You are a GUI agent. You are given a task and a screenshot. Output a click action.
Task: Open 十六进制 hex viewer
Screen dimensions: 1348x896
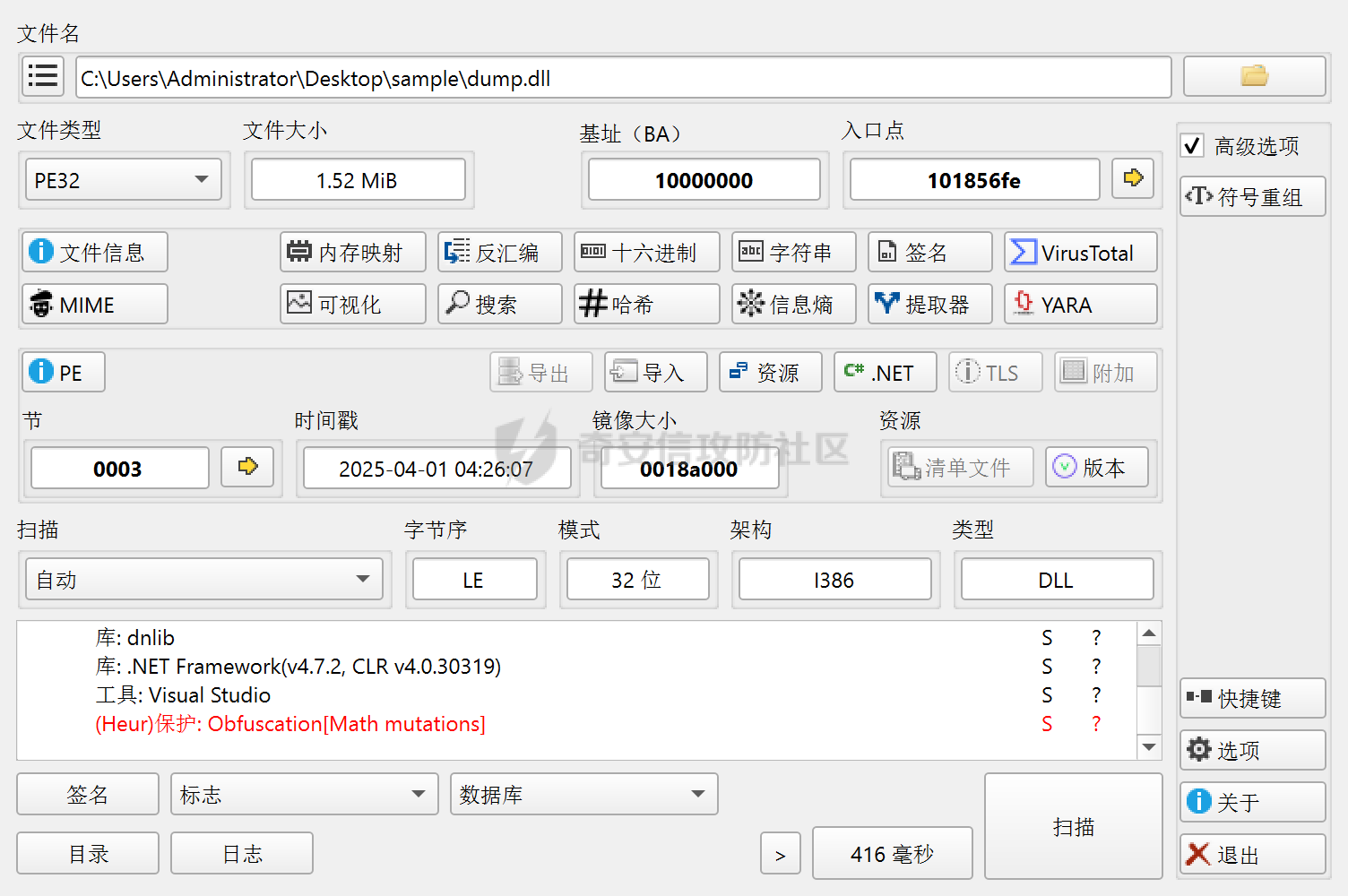(x=647, y=252)
